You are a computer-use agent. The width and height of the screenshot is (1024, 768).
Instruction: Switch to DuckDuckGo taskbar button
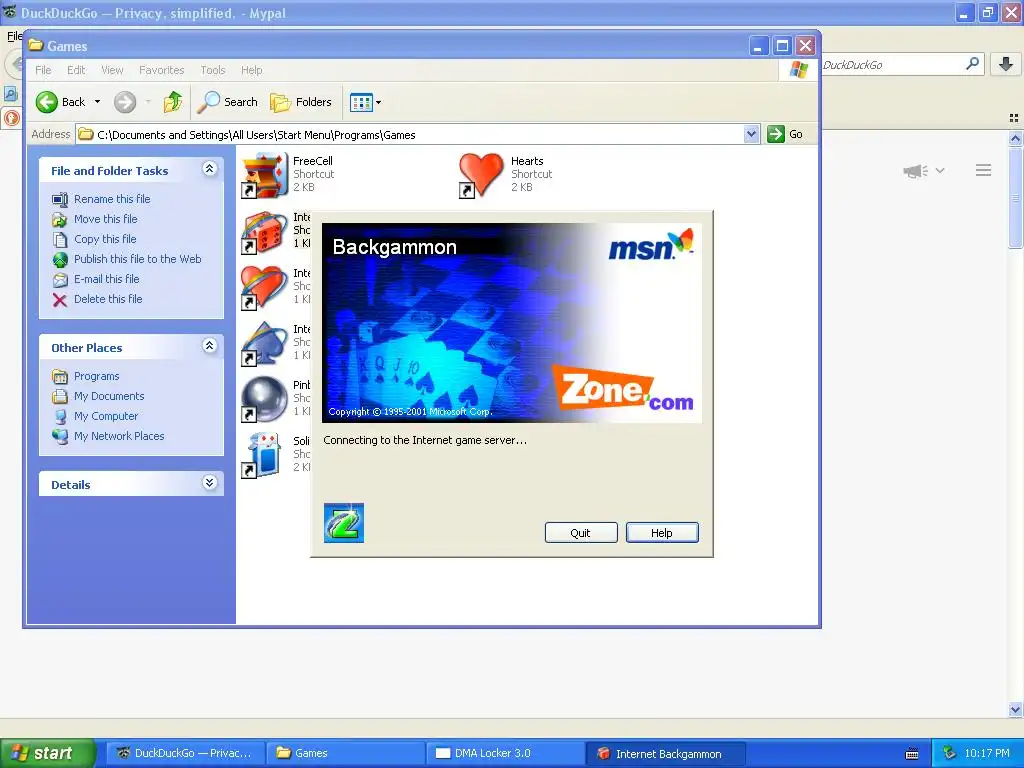click(x=185, y=753)
